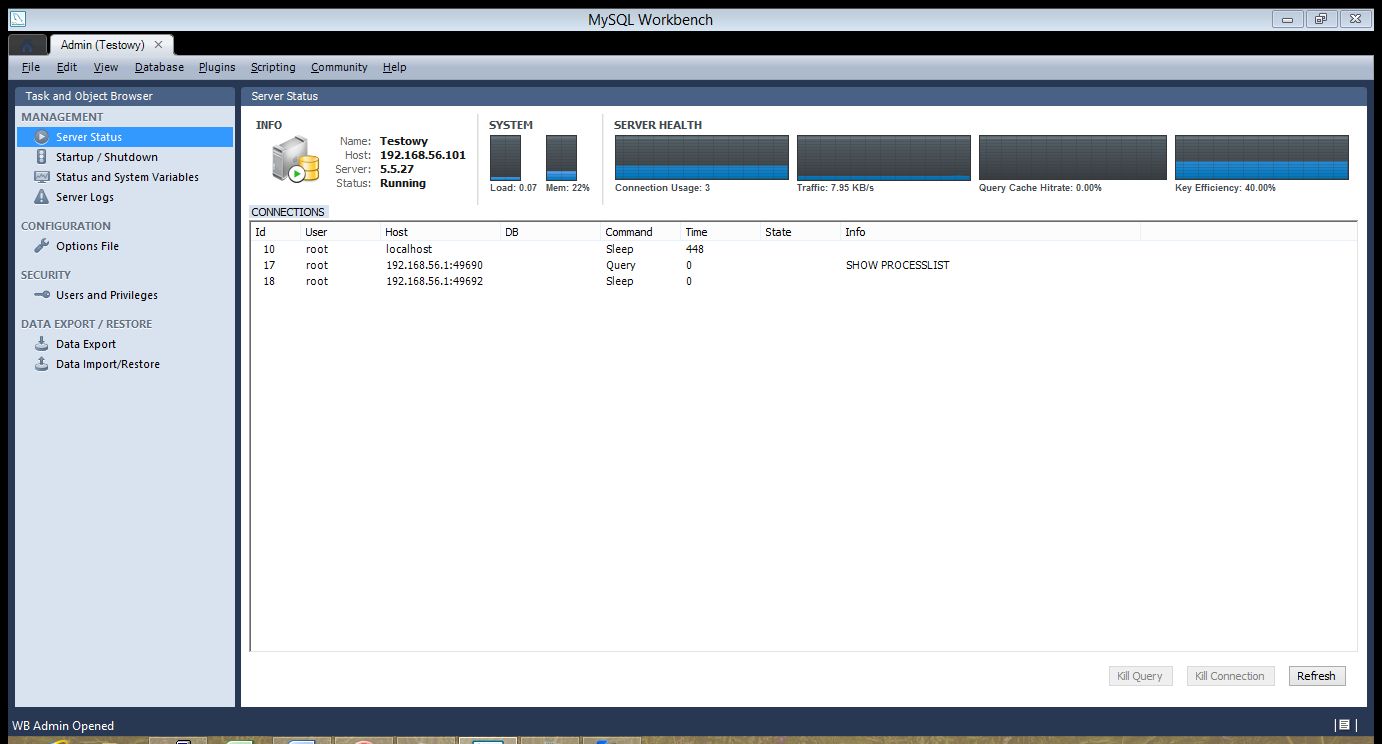Click the Time column header

pos(720,232)
